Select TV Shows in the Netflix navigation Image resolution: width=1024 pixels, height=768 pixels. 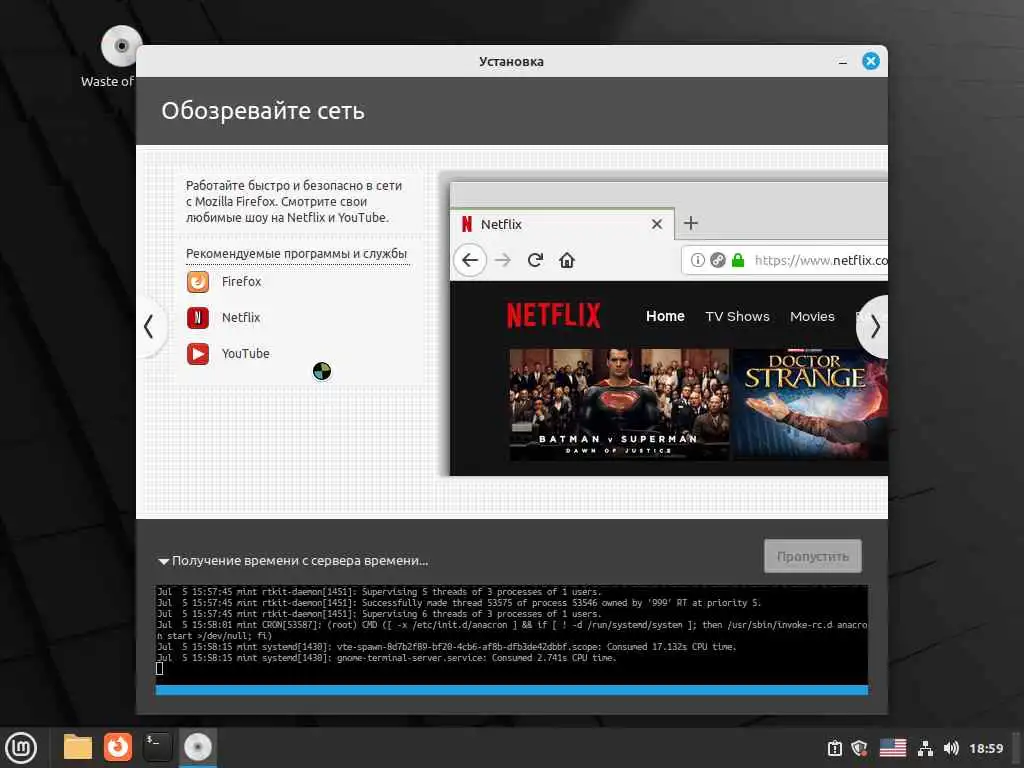click(x=737, y=316)
